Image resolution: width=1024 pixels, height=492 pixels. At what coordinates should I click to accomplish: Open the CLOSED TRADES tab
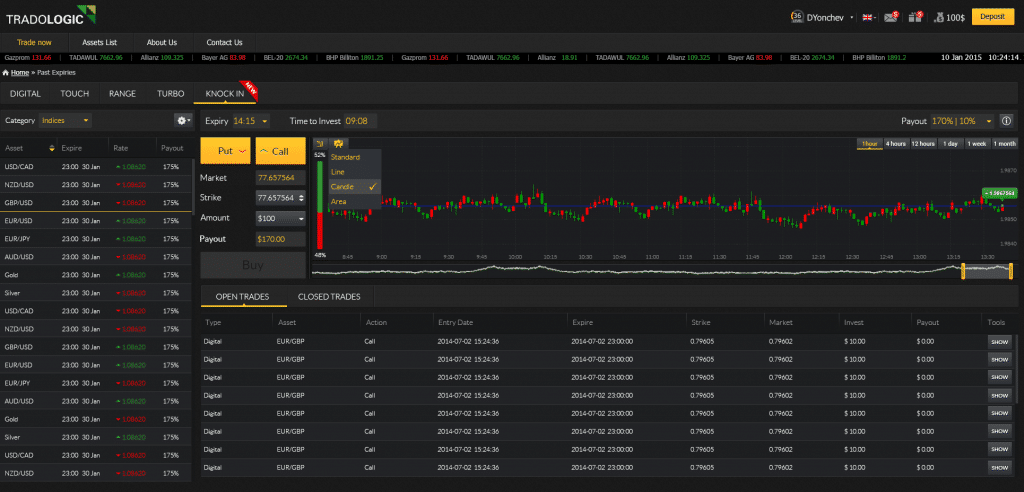[329, 297]
